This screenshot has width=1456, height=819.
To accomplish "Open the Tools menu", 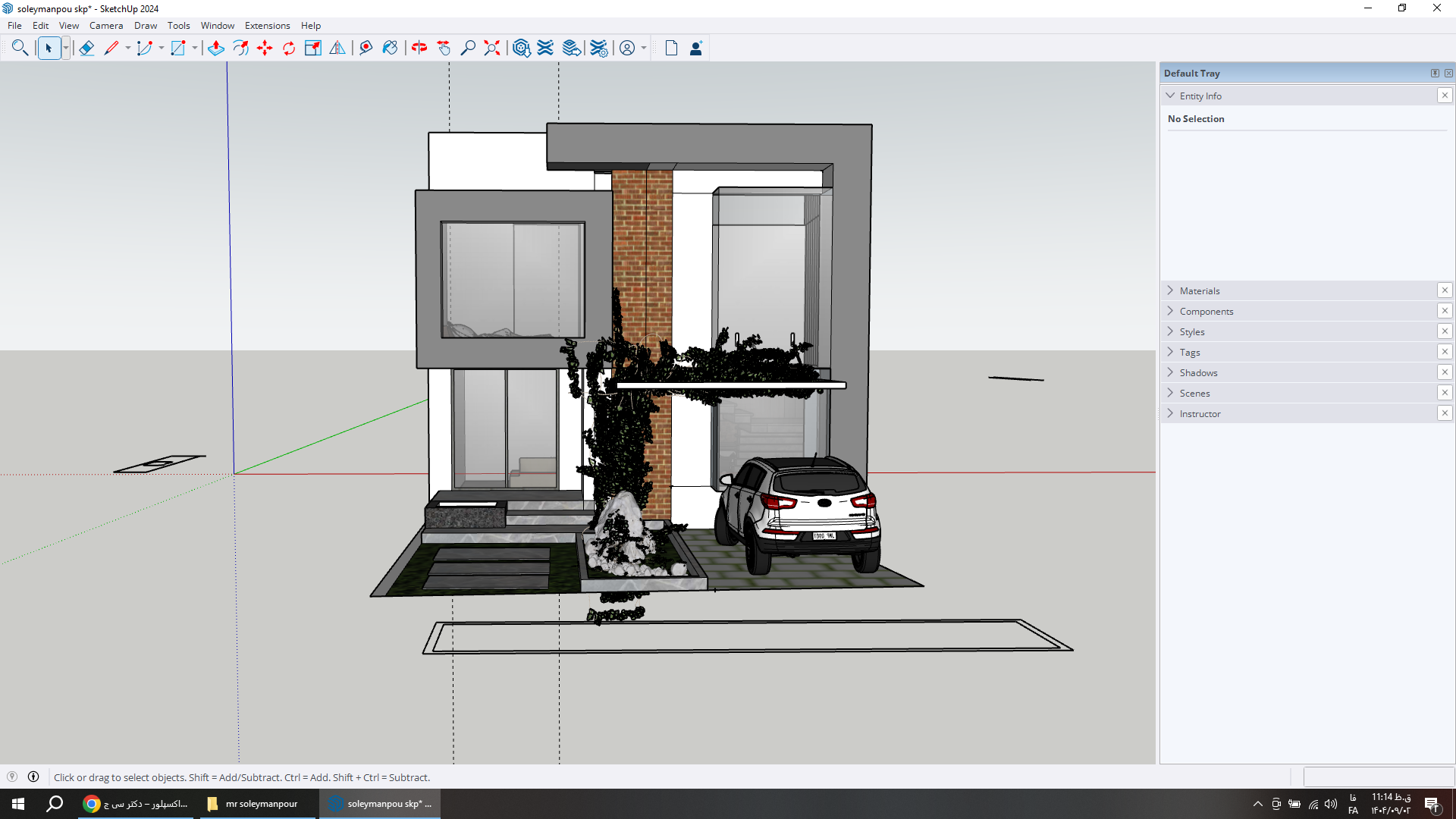I will coord(179,25).
